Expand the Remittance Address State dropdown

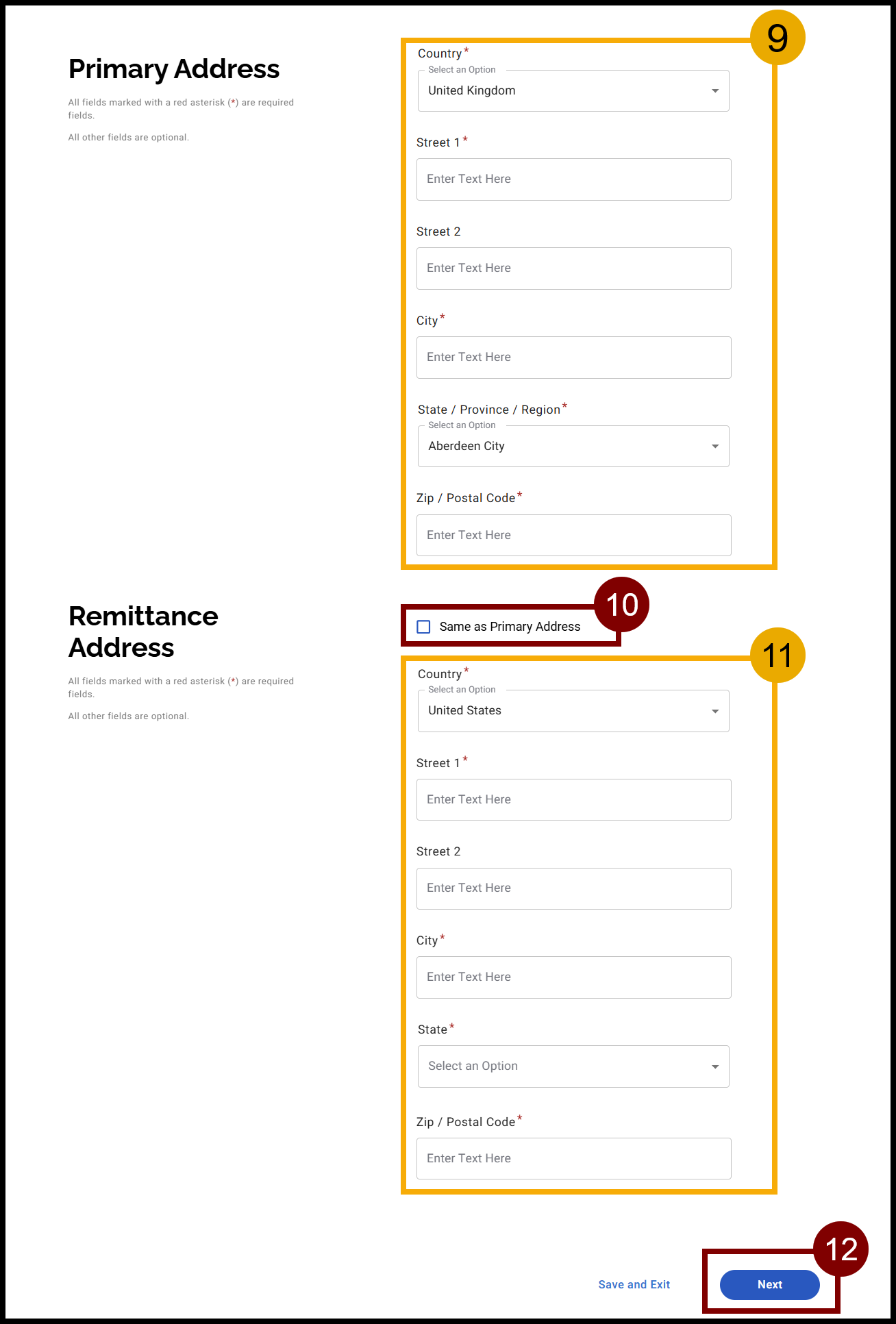tap(573, 1066)
